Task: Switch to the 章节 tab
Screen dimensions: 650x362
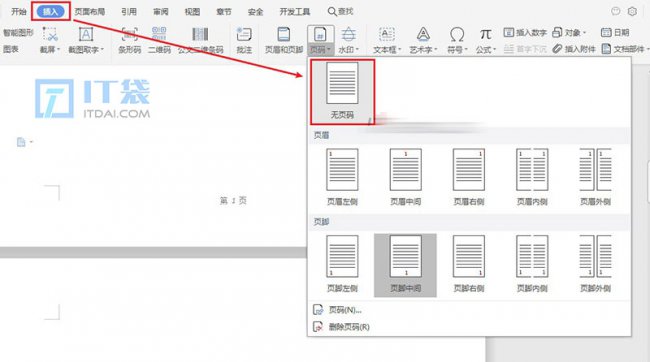Action: coord(224,12)
